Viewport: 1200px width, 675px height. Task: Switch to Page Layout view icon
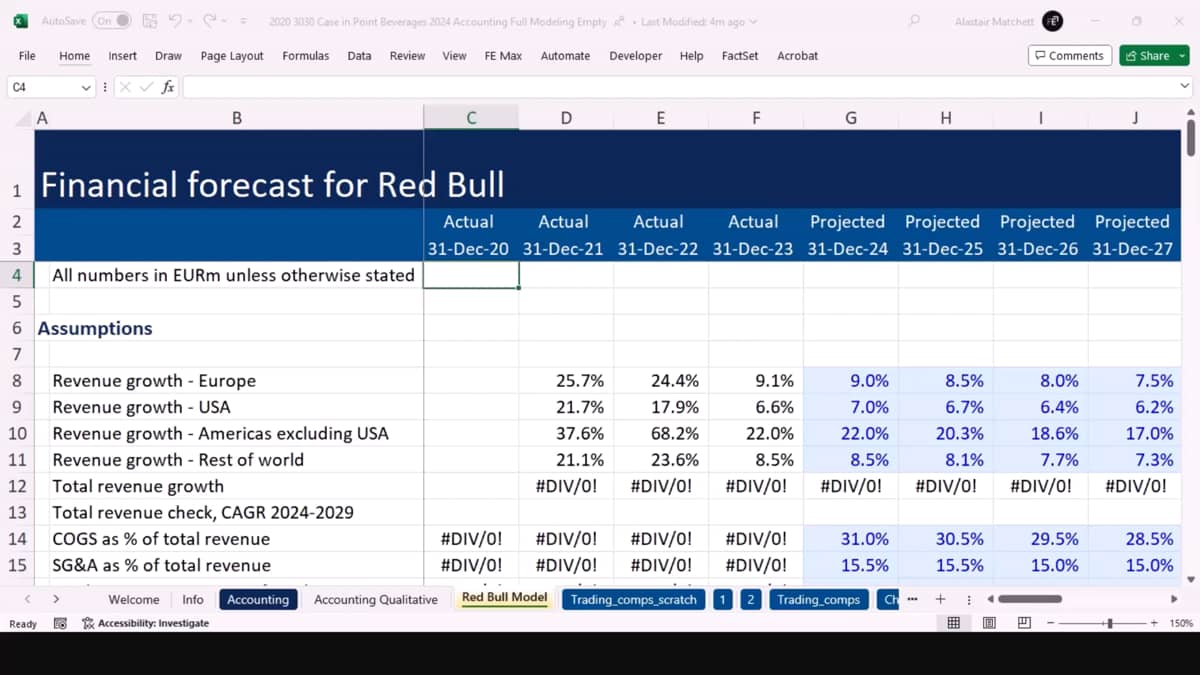(989, 623)
